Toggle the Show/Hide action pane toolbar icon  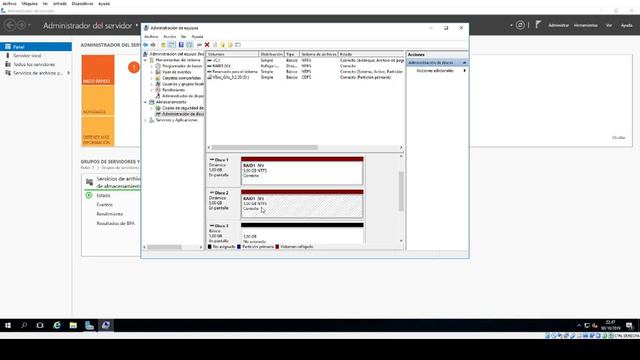pyautogui.click(x=190, y=45)
